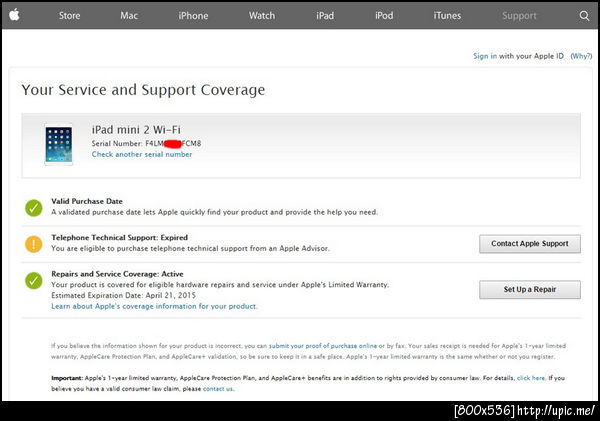Click the 'click here' consumer law link
This screenshot has width=600, height=421.
click(x=531, y=378)
